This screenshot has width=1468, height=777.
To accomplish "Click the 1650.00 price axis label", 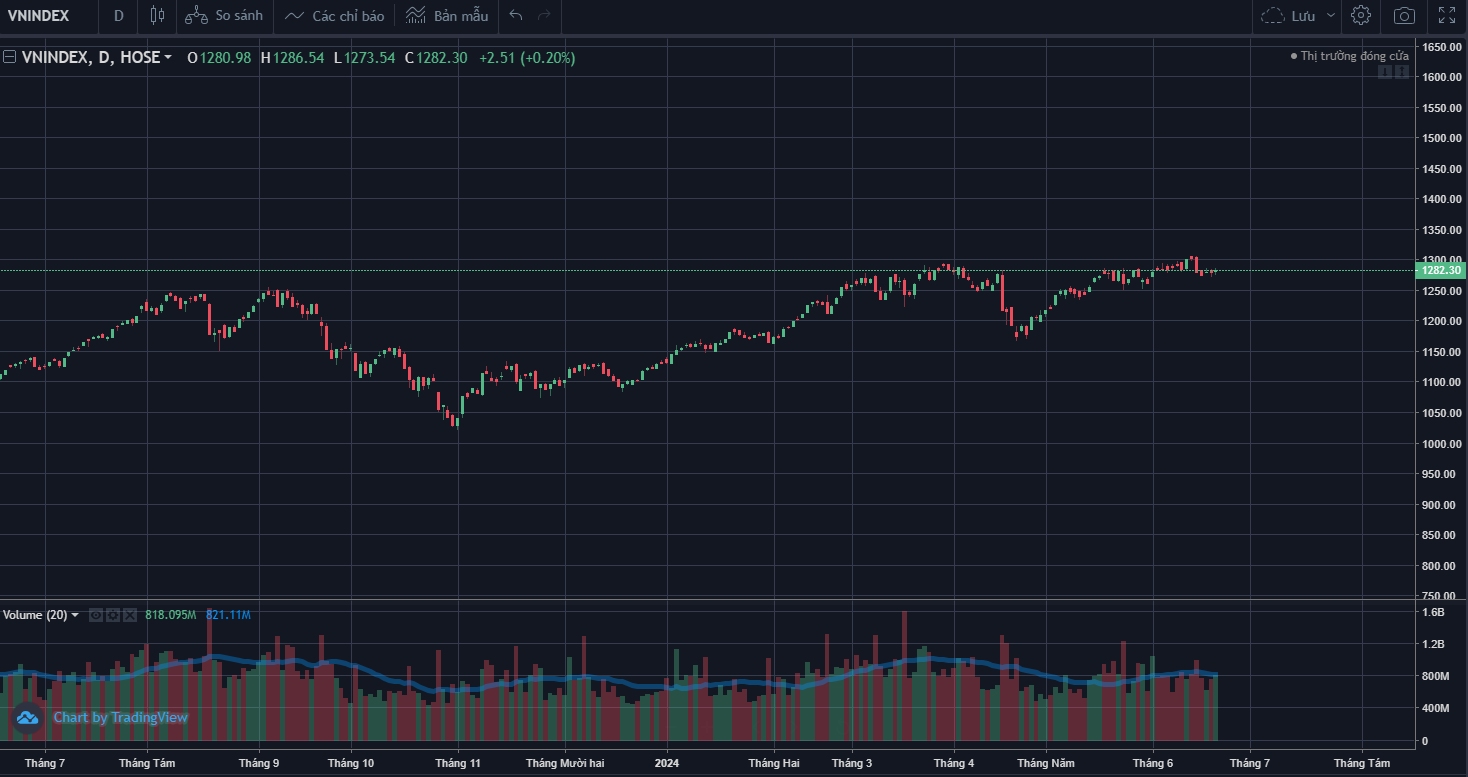I will (1443, 47).
